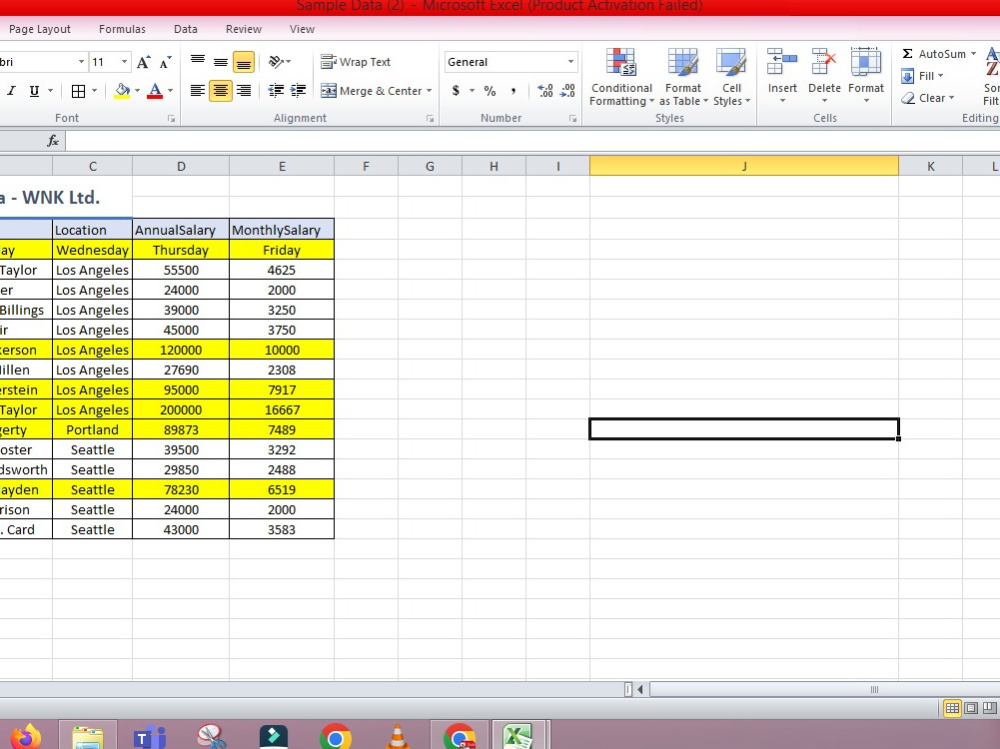Open VLC media player from the taskbar
Image resolution: width=1000 pixels, height=749 pixels.
pos(397,737)
